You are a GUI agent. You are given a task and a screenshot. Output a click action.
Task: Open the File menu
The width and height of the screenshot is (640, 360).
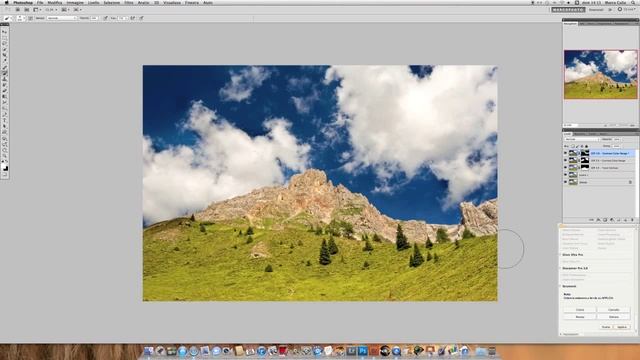[x=40, y=2]
